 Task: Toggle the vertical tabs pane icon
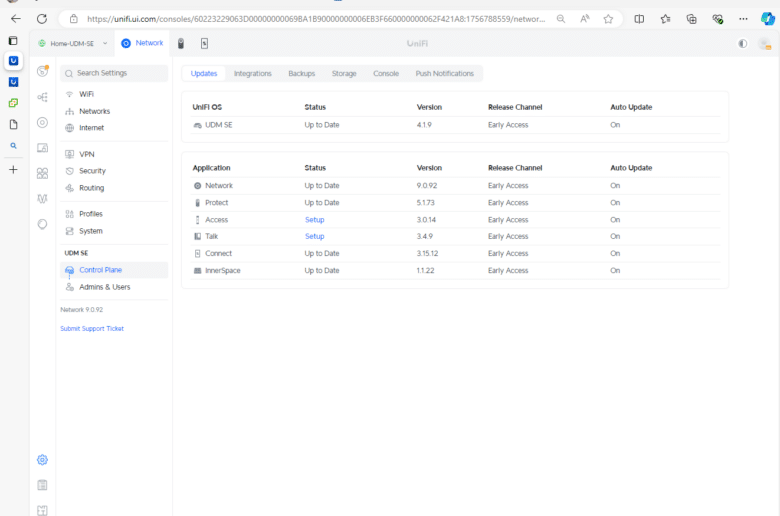[13, 40]
